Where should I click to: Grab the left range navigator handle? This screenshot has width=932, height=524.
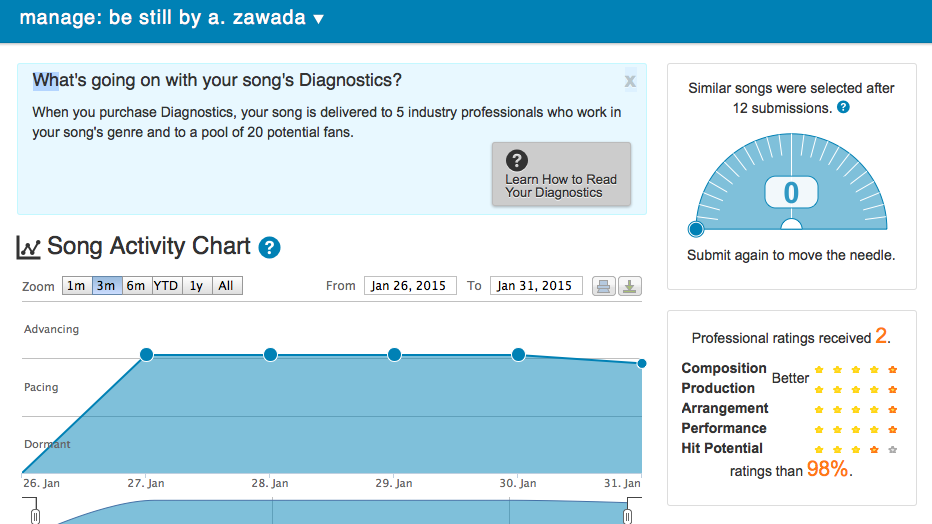pyautogui.click(x=35, y=516)
